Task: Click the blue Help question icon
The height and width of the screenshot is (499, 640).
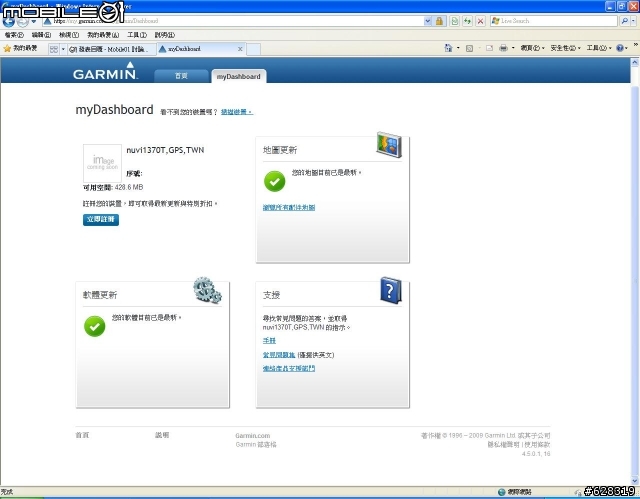Action: pyautogui.click(x=620, y=48)
